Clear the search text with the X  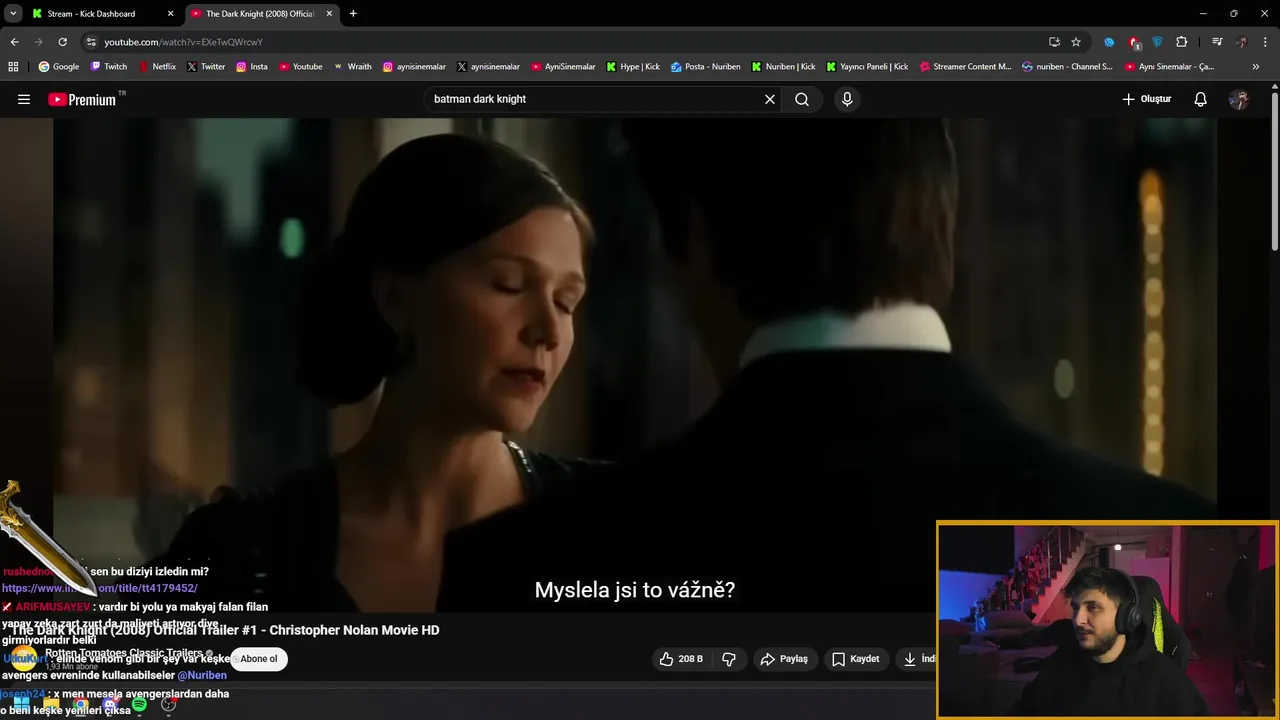pos(770,99)
